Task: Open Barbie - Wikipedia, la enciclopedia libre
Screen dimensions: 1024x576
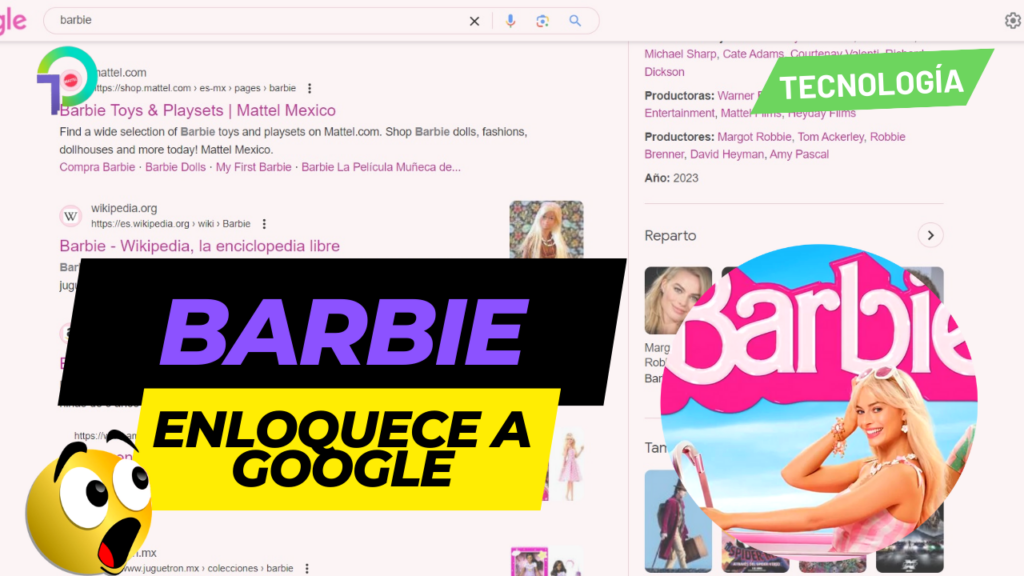Action: click(x=199, y=246)
